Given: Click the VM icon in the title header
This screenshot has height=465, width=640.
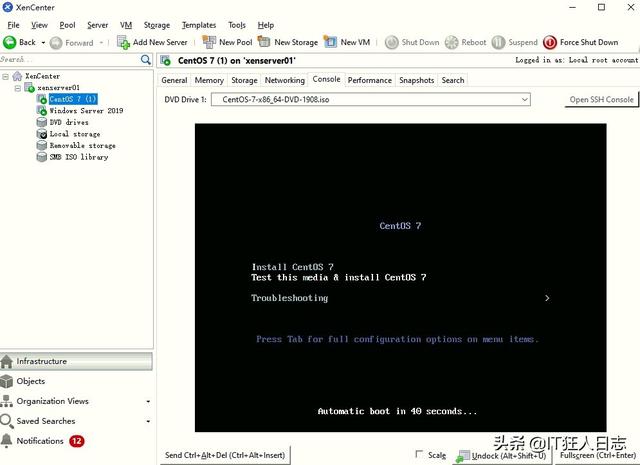Looking at the screenshot, I should [165, 61].
